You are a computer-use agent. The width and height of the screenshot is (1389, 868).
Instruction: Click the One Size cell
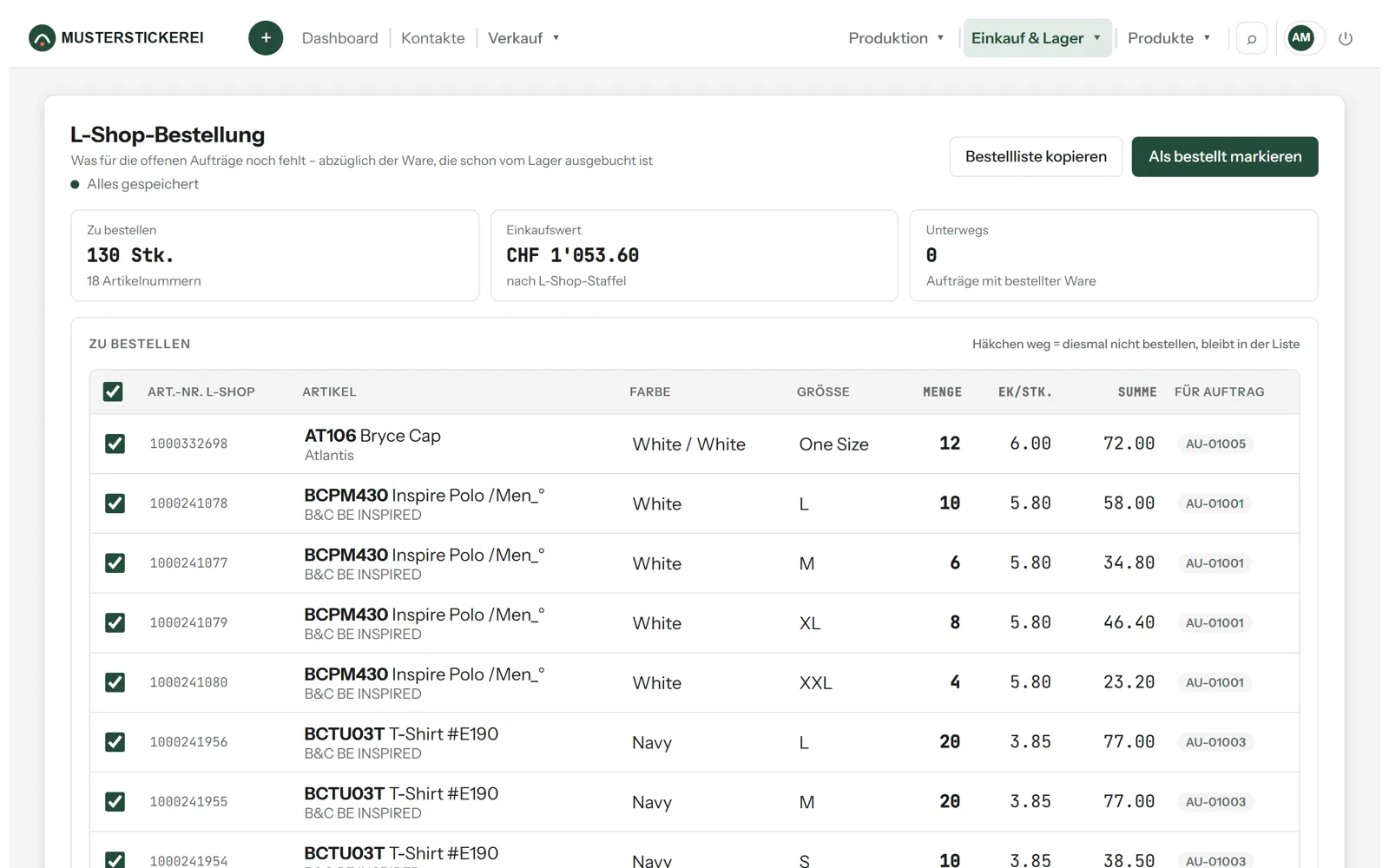click(x=834, y=444)
